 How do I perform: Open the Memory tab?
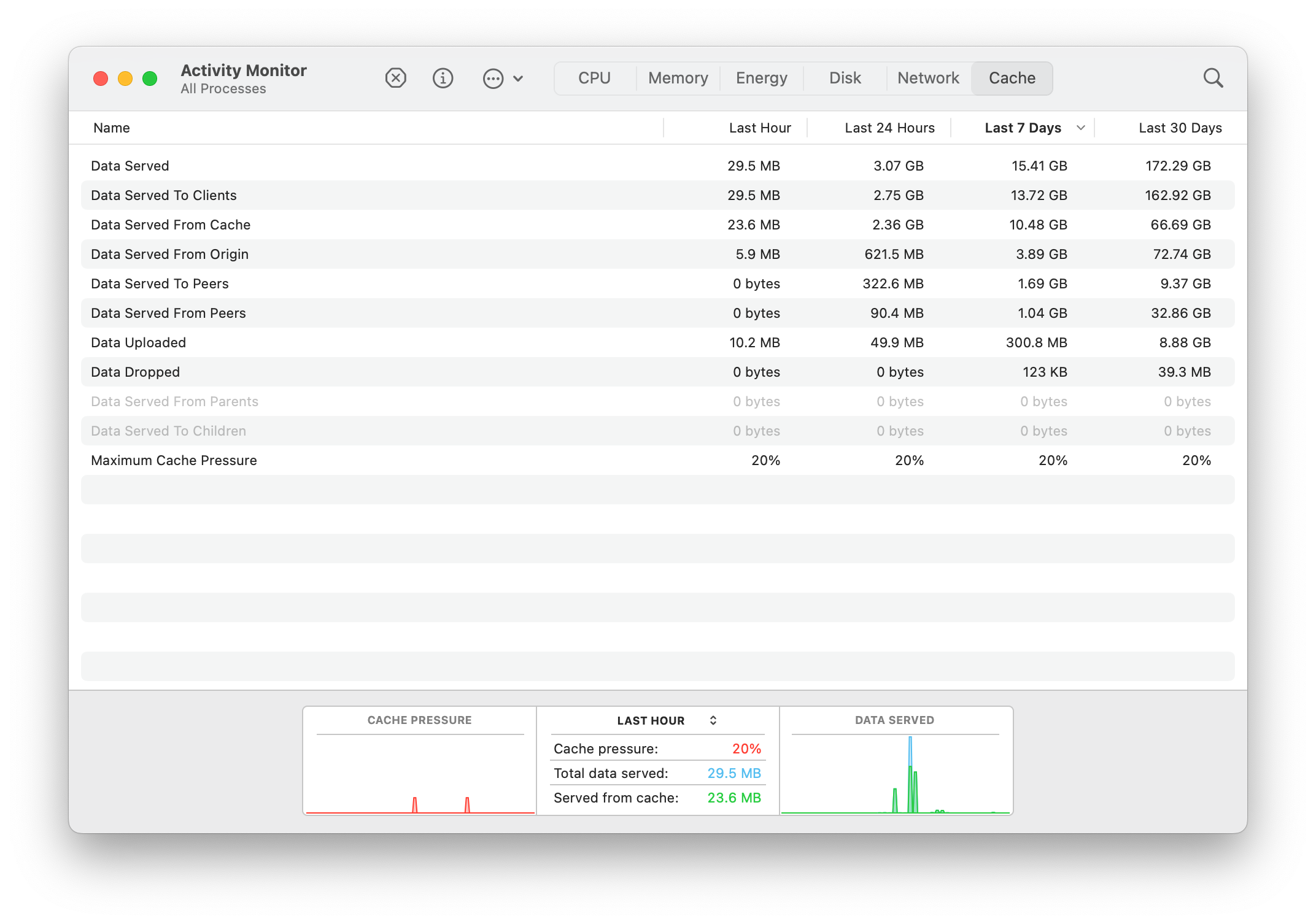pyautogui.click(x=678, y=78)
